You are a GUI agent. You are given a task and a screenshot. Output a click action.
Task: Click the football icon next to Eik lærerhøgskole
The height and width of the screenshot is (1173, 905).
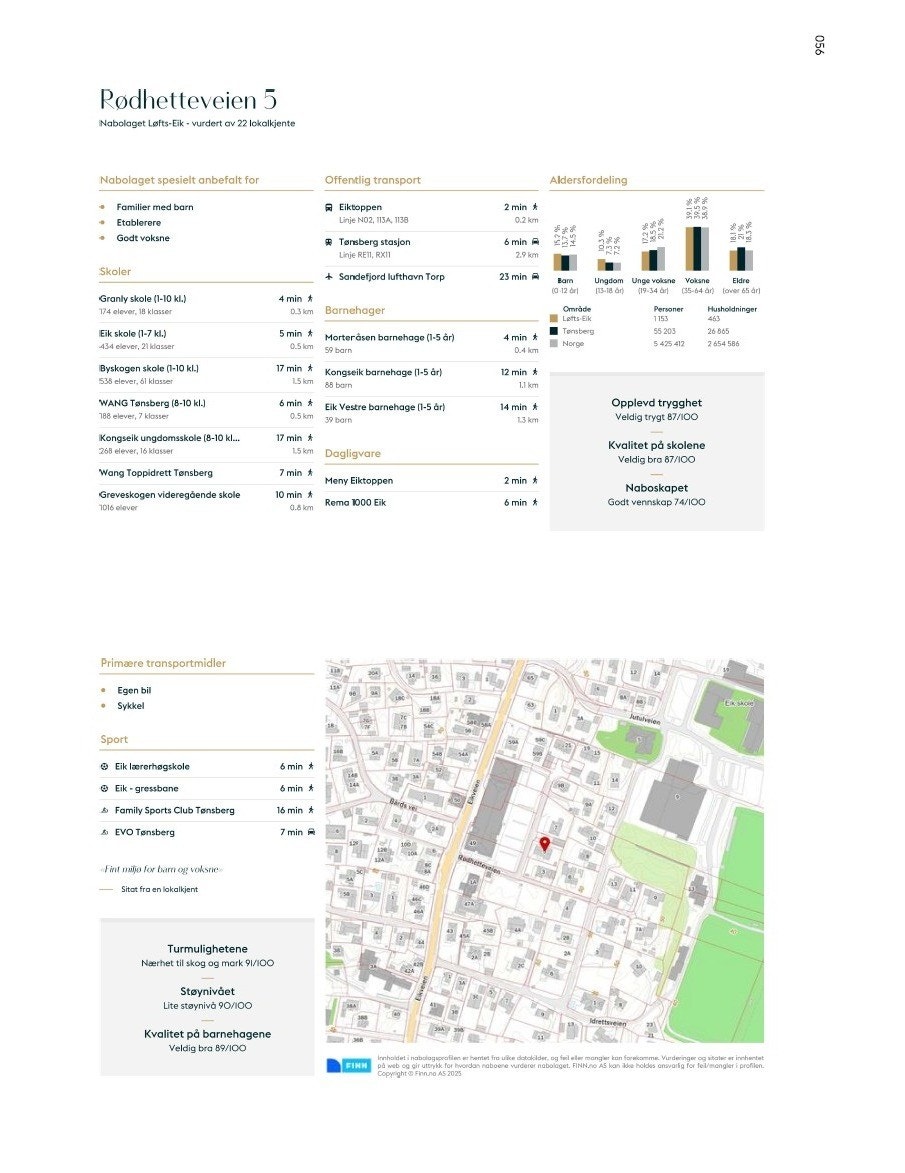point(103,766)
